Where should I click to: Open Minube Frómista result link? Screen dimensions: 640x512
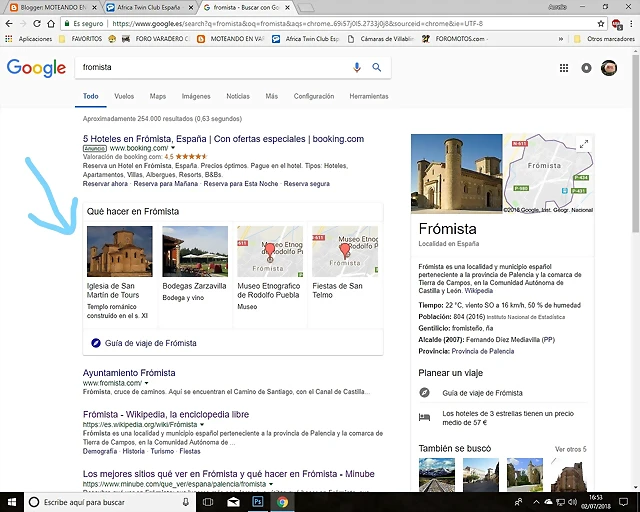point(229,474)
